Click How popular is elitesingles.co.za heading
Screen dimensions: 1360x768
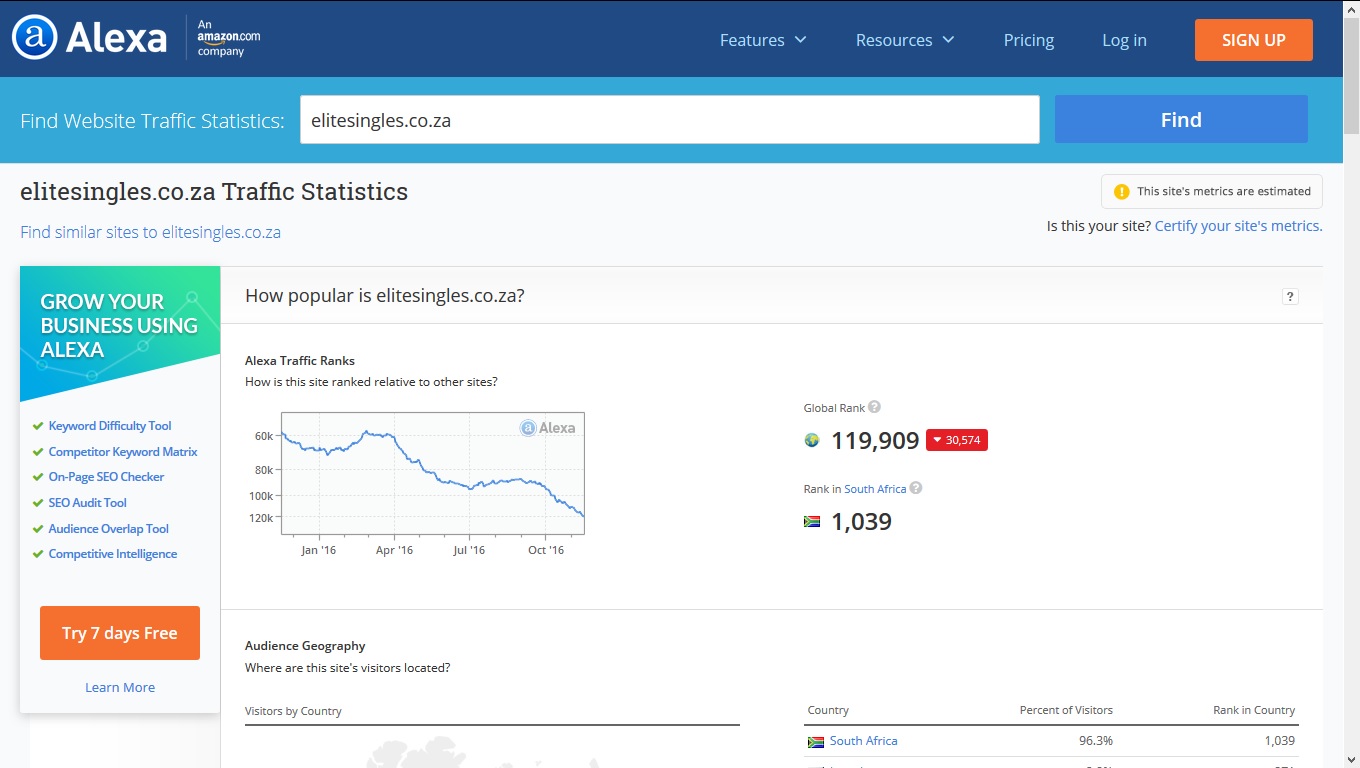385,296
